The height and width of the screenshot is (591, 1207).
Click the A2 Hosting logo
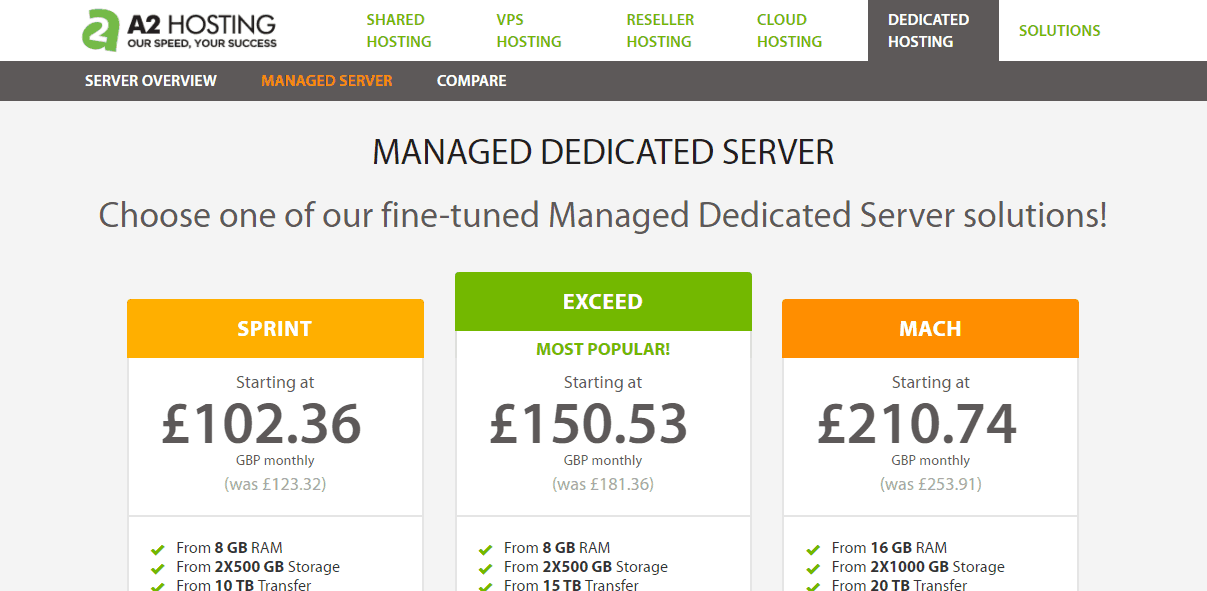(180, 30)
